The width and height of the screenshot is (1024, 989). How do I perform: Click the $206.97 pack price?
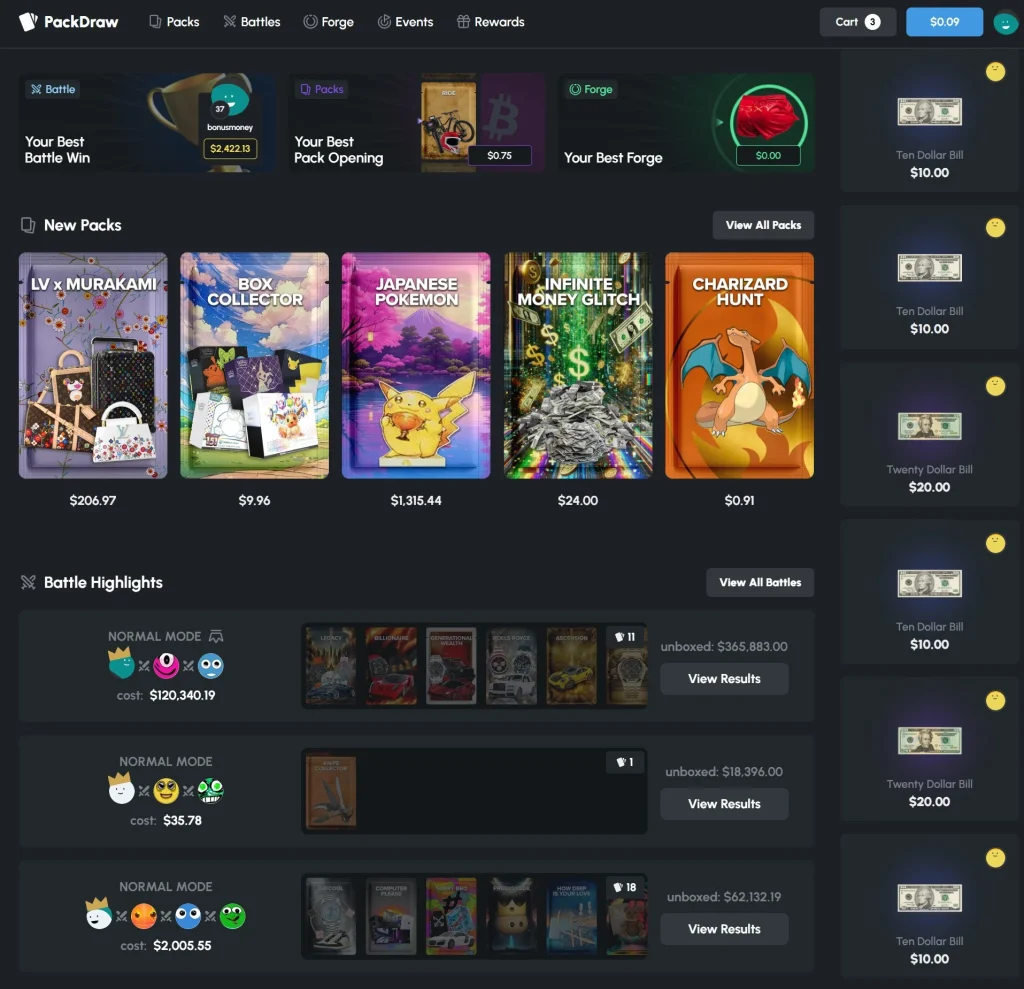(93, 500)
